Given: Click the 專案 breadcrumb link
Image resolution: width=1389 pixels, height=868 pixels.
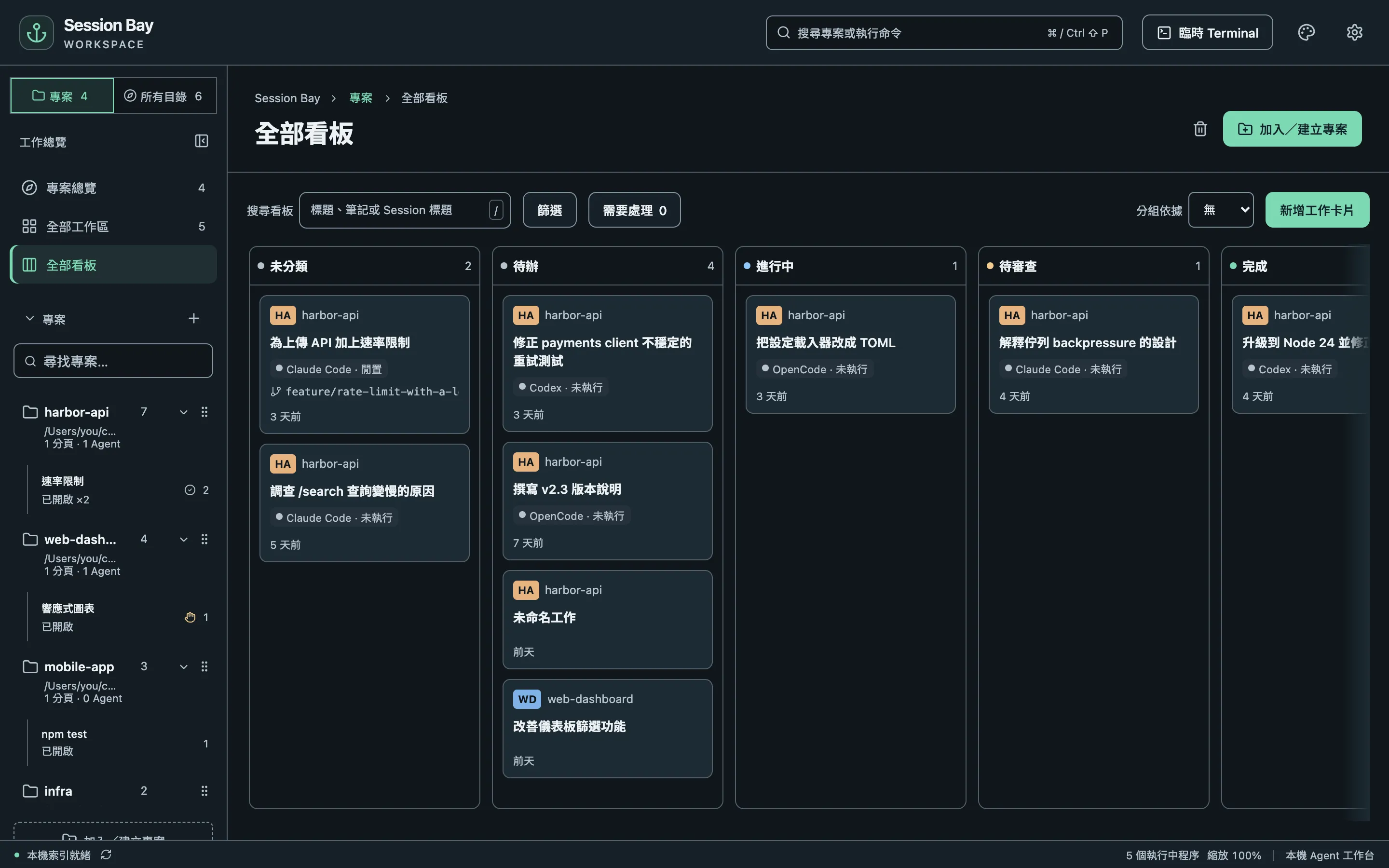Looking at the screenshot, I should click(360, 98).
